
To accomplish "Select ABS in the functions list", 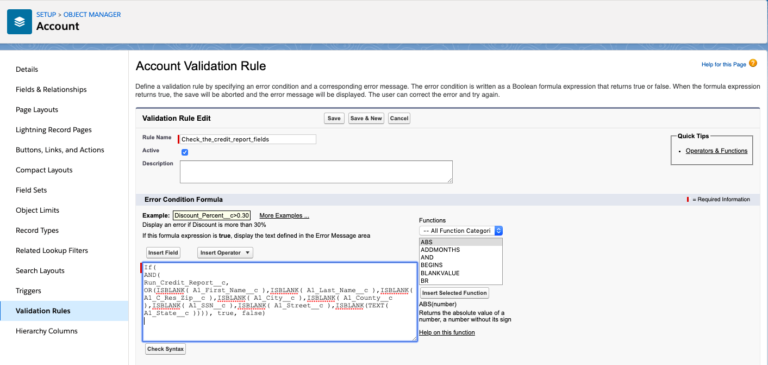I will tap(460, 242).
